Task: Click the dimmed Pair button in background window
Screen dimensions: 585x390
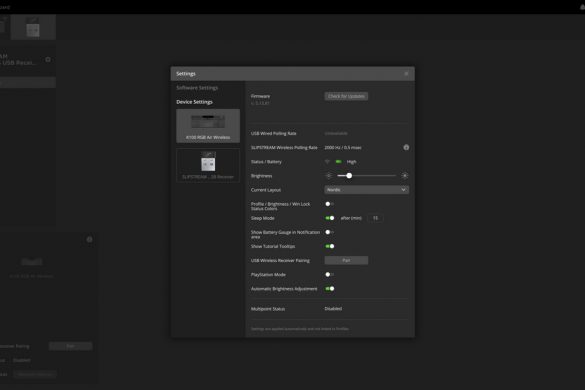Action: (71, 346)
